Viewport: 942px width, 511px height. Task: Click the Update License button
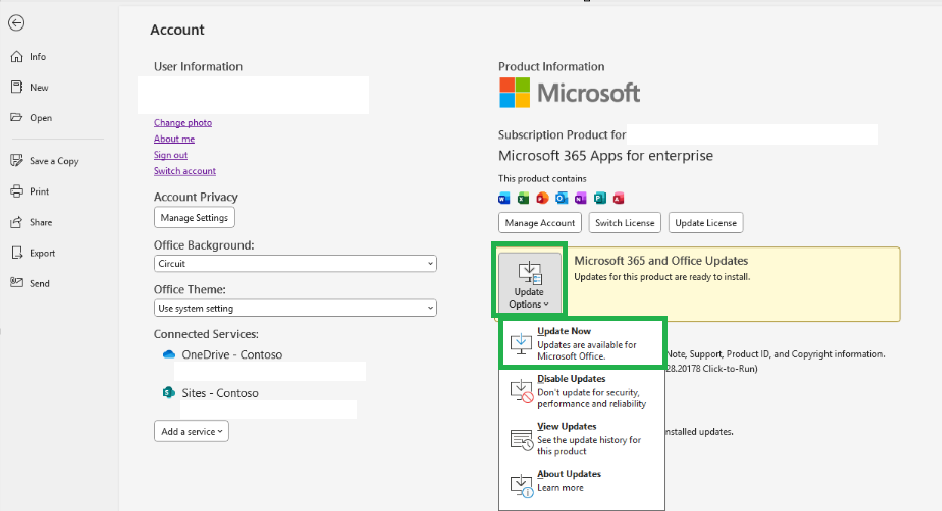point(706,223)
